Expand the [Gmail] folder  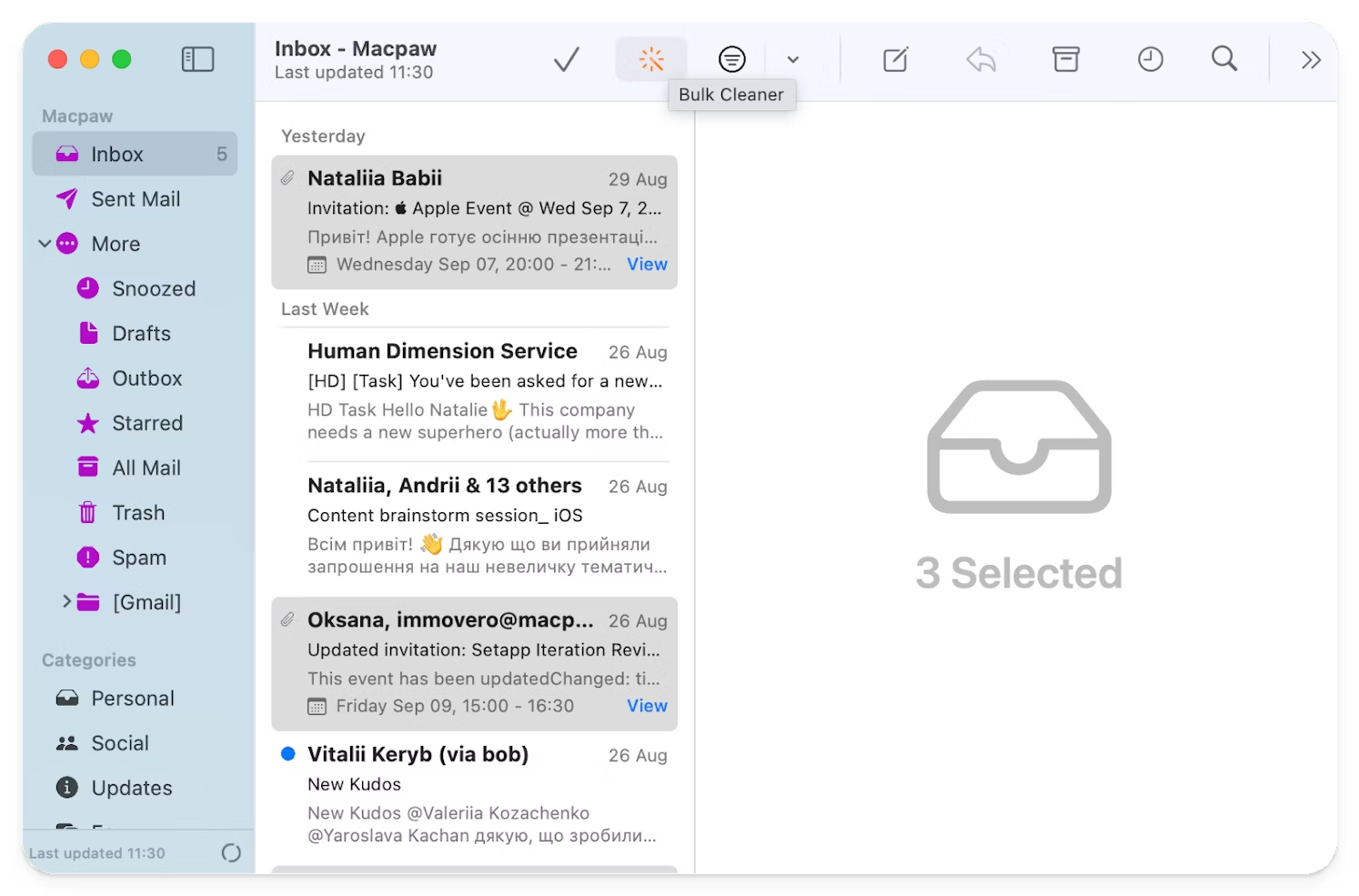[x=67, y=601]
